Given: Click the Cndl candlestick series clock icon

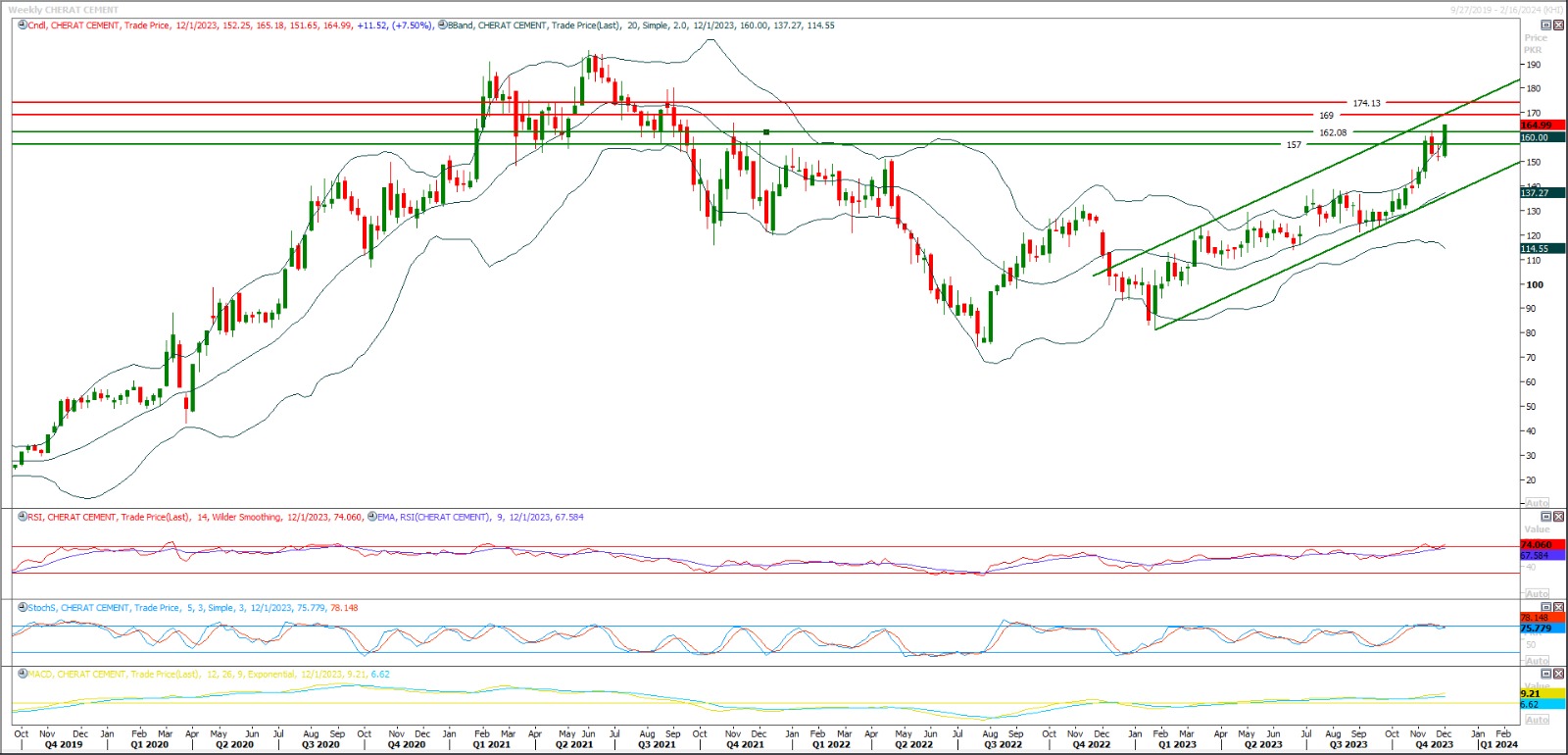Looking at the screenshot, I should [22, 25].
